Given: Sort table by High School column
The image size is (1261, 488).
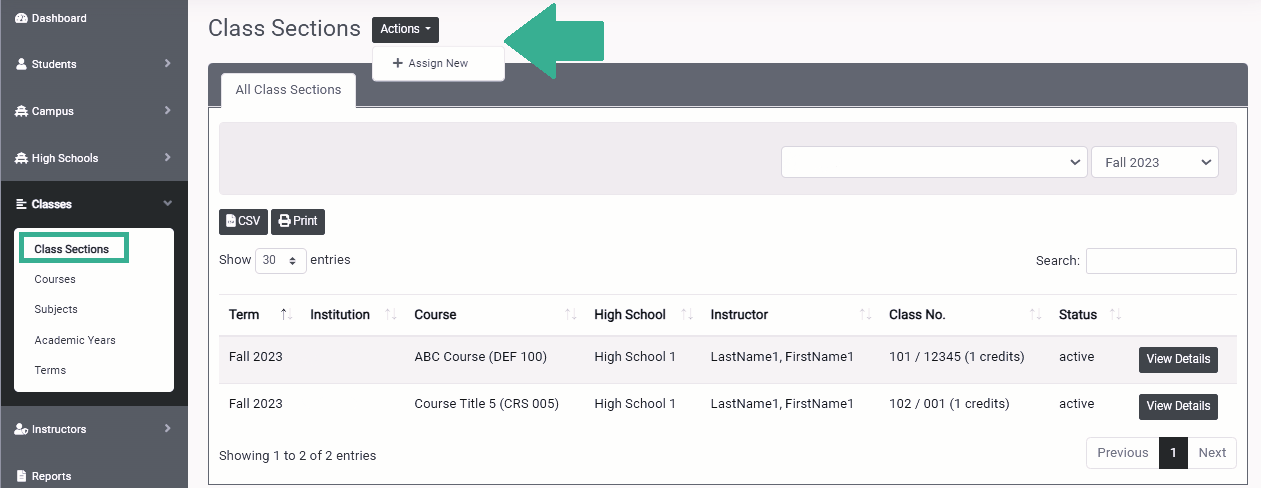Looking at the screenshot, I should coord(642,314).
